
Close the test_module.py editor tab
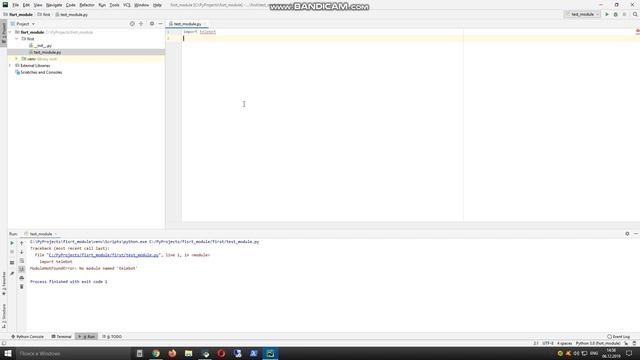pos(205,24)
